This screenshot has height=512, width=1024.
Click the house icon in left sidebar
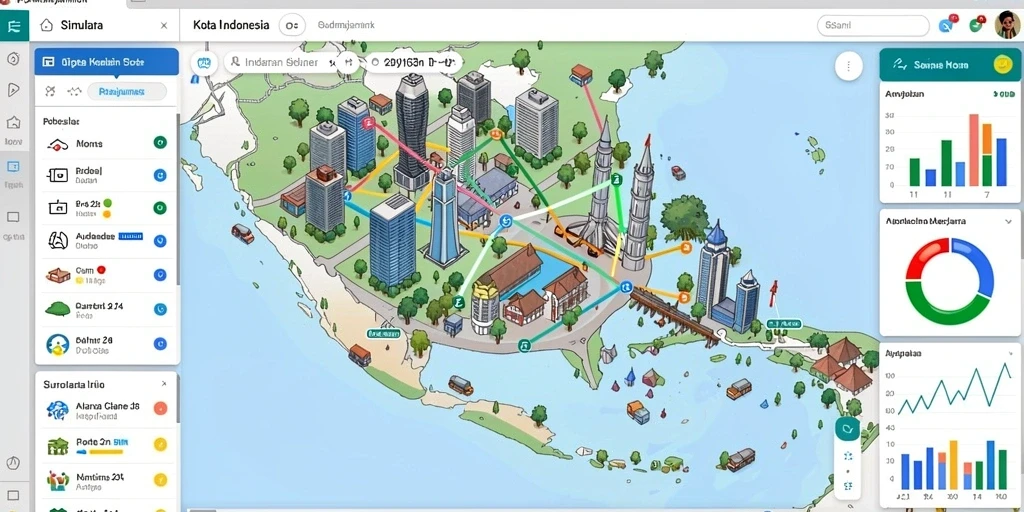click(13, 122)
